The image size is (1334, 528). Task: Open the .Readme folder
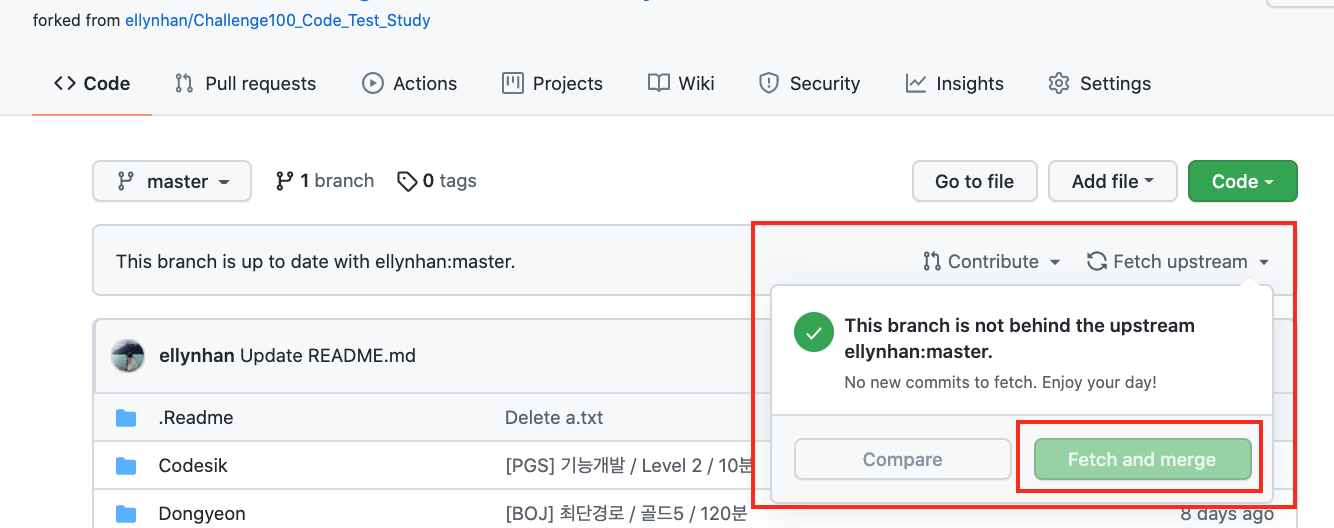click(x=196, y=417)
